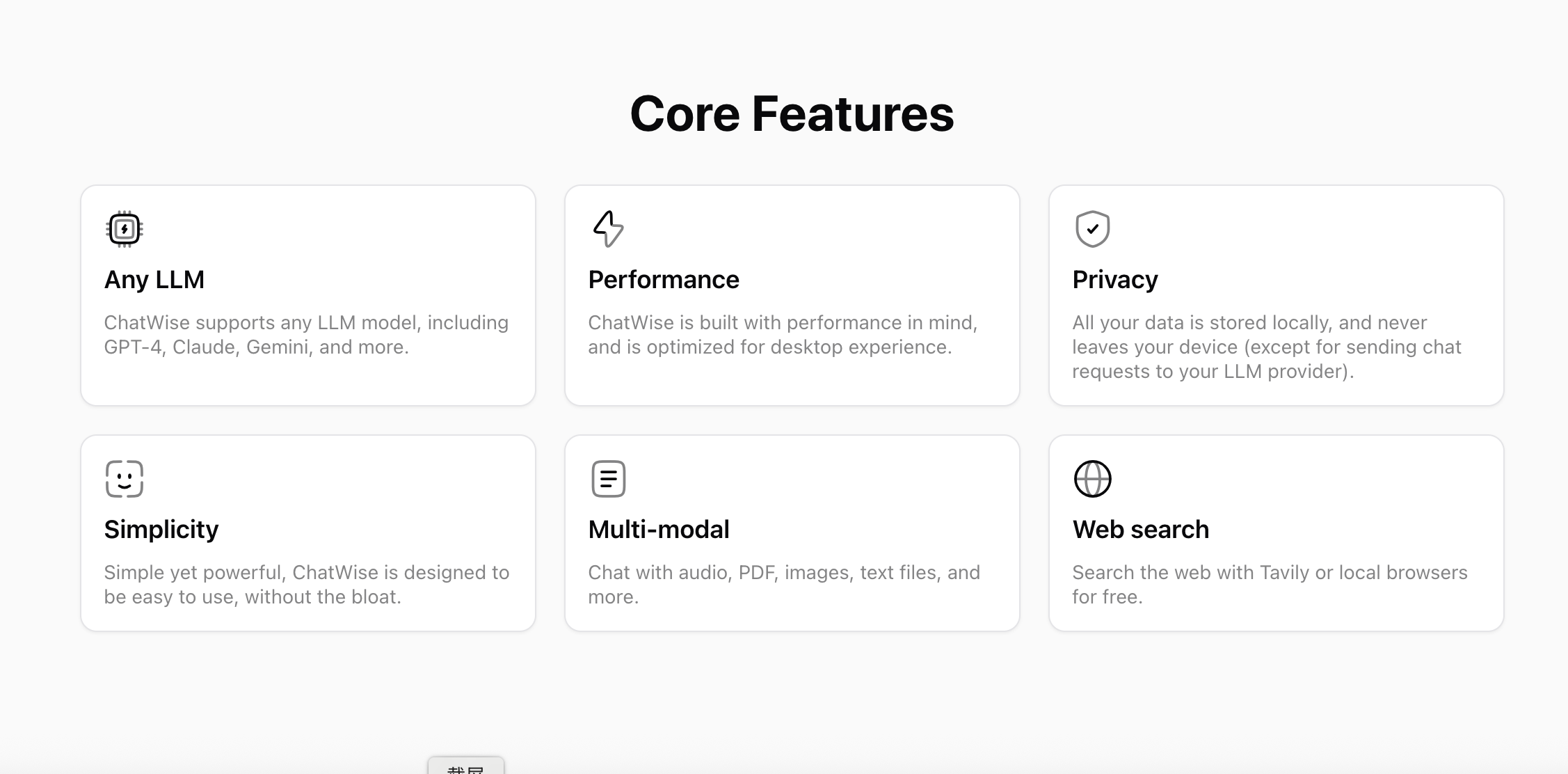
Task: Select the Web search card title
Action: [x=1141, y=530]
